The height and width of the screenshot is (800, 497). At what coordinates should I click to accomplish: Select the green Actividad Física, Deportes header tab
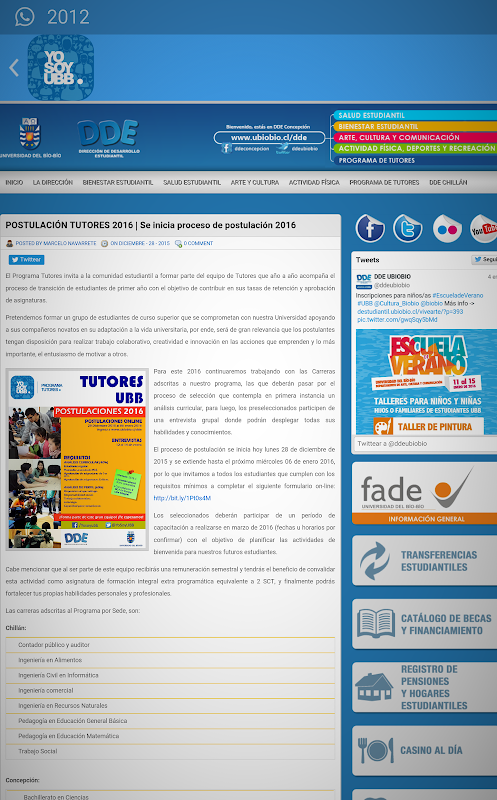coord(415,148)
